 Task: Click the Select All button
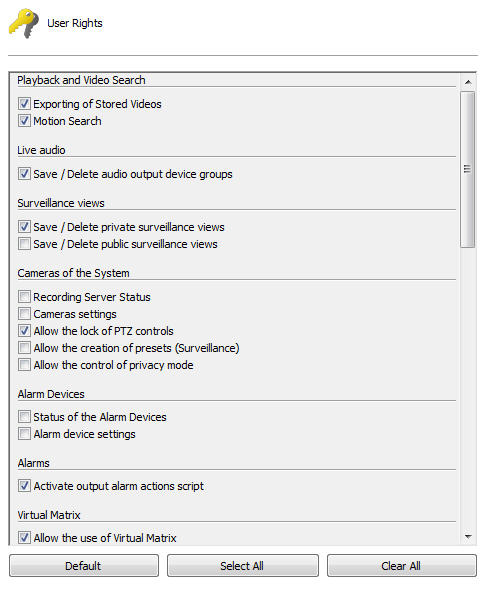(x=242, y=566)
